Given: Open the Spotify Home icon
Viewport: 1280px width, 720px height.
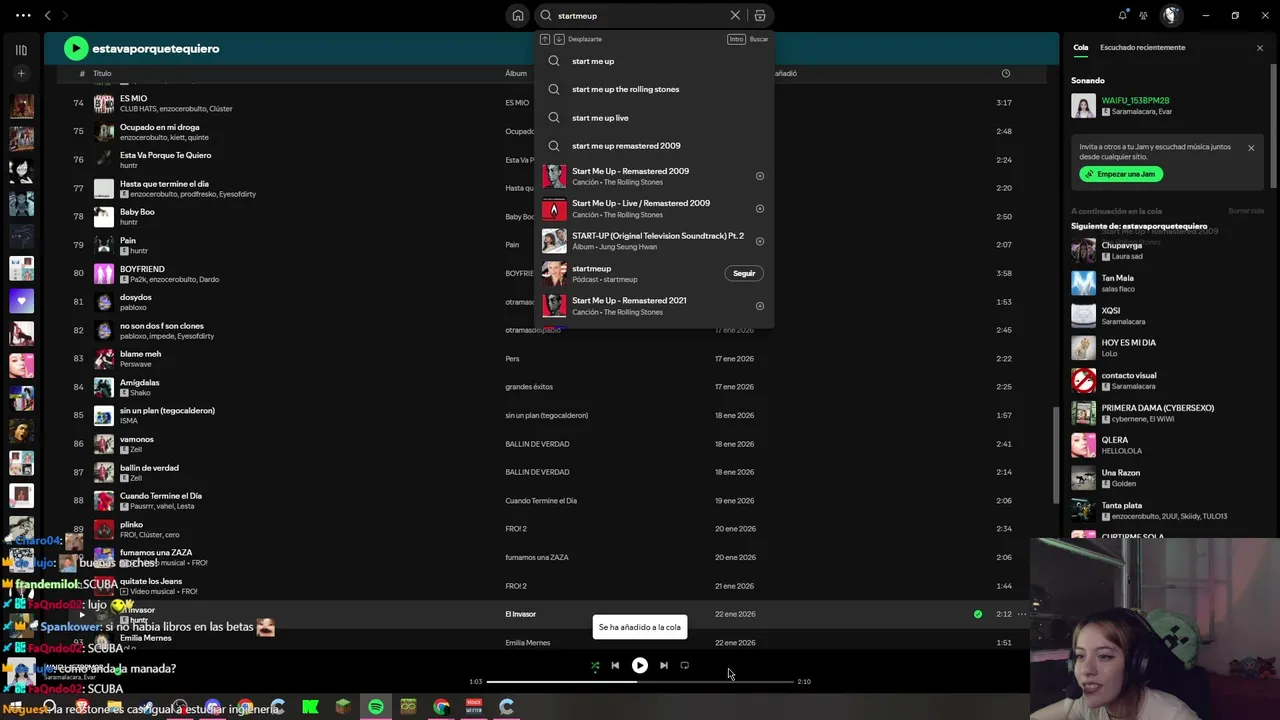Looking at the screenshot, I should point(517,16).
